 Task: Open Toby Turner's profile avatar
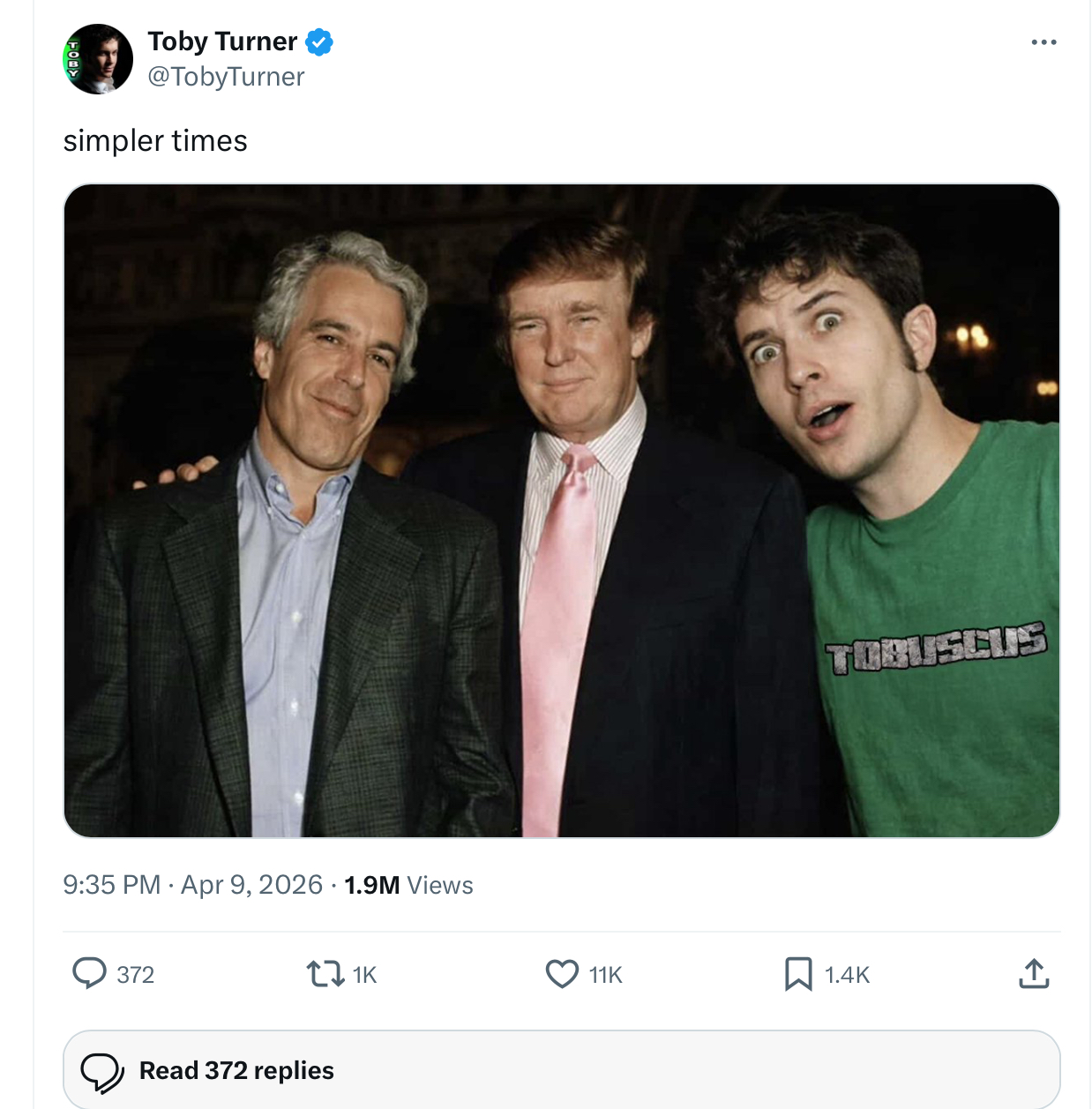(98, 59)
